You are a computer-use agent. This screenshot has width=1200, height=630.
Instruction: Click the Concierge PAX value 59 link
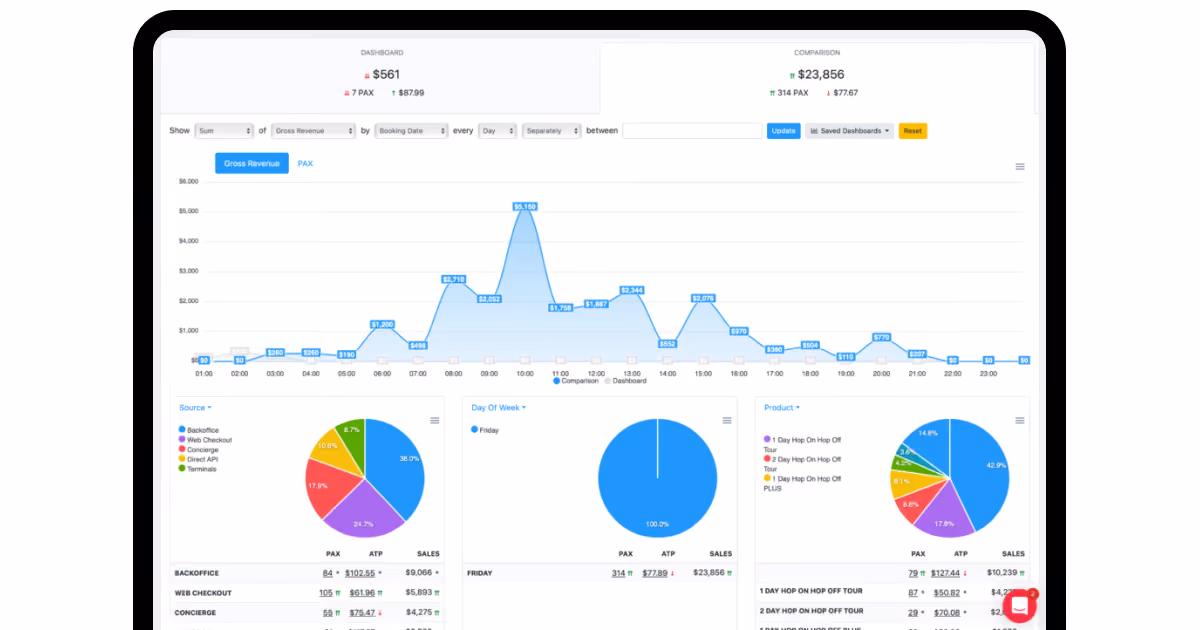(327, 613)
